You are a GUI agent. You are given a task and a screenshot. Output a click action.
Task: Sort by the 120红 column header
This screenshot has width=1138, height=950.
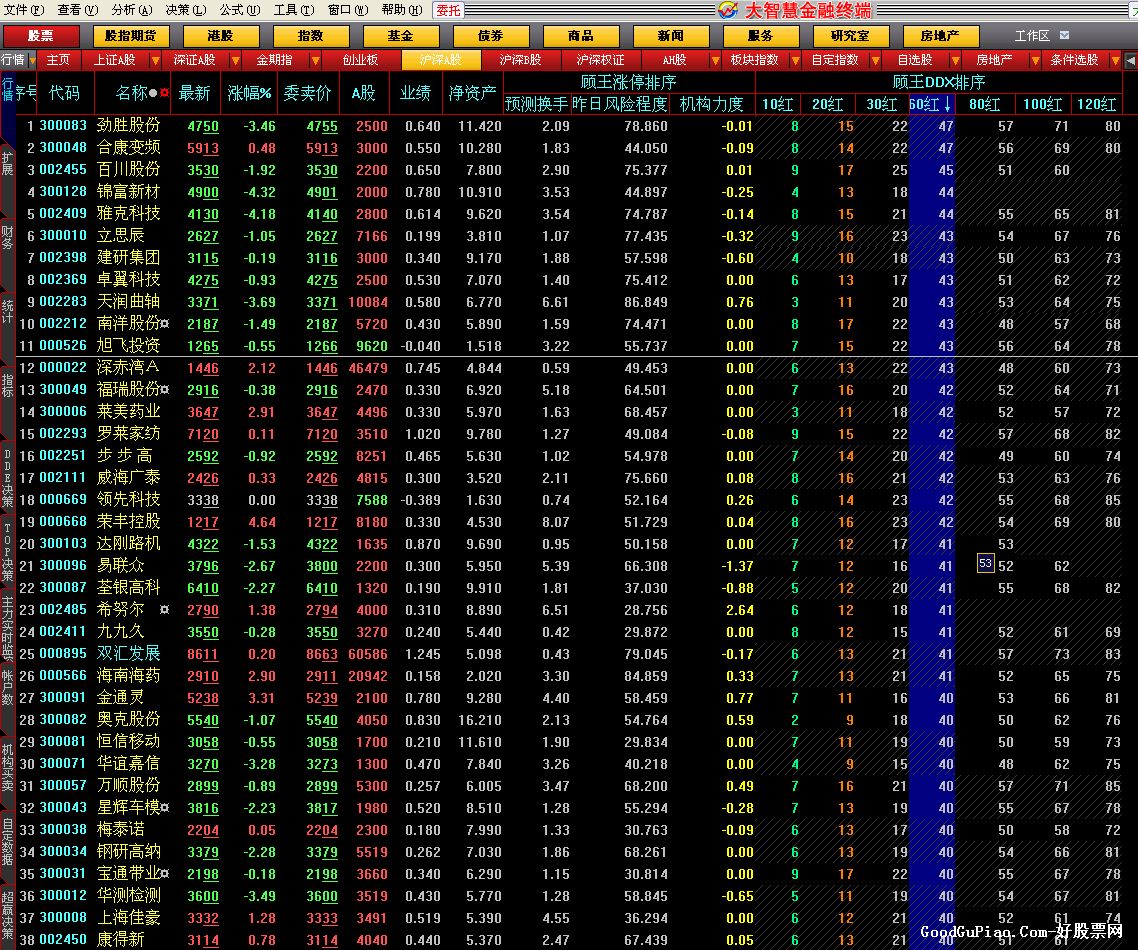(x=1096, y=105)
